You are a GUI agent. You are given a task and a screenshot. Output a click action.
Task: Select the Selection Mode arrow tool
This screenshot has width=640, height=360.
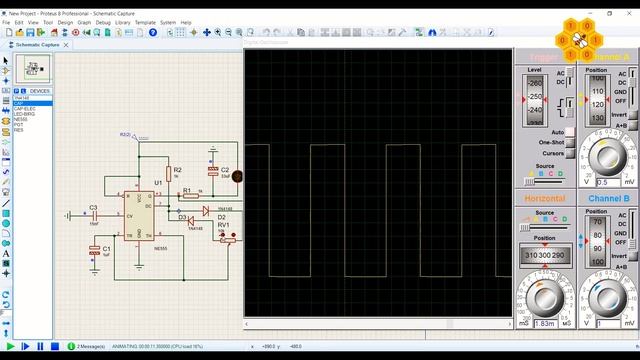tap(6, 60)
